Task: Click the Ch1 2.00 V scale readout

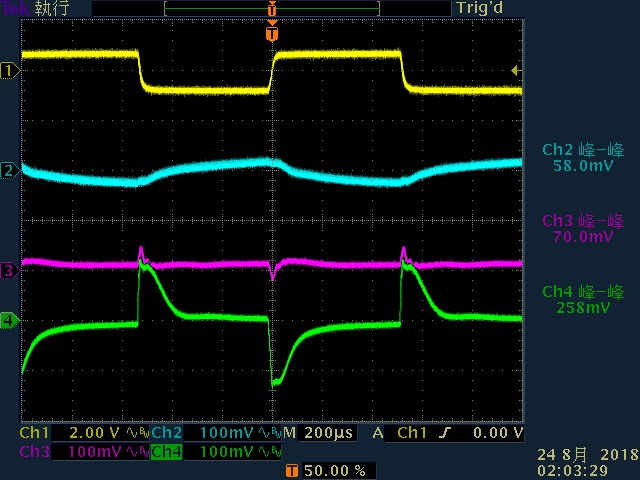Action: click(94, 433)
